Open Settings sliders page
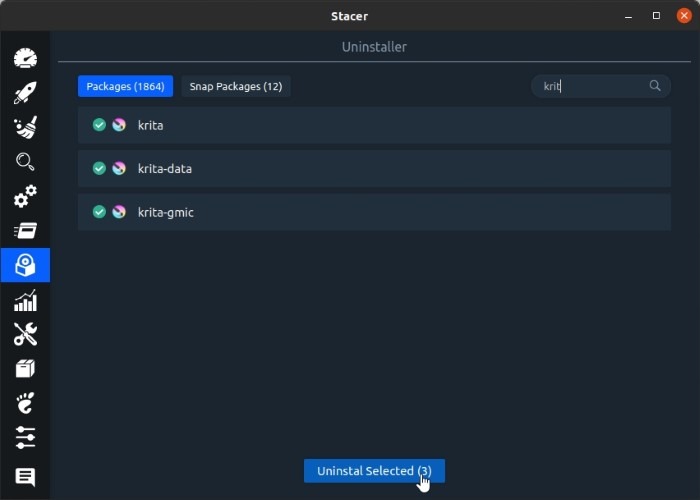Screen dimensions: 700x500 click(x=25, y=438)
